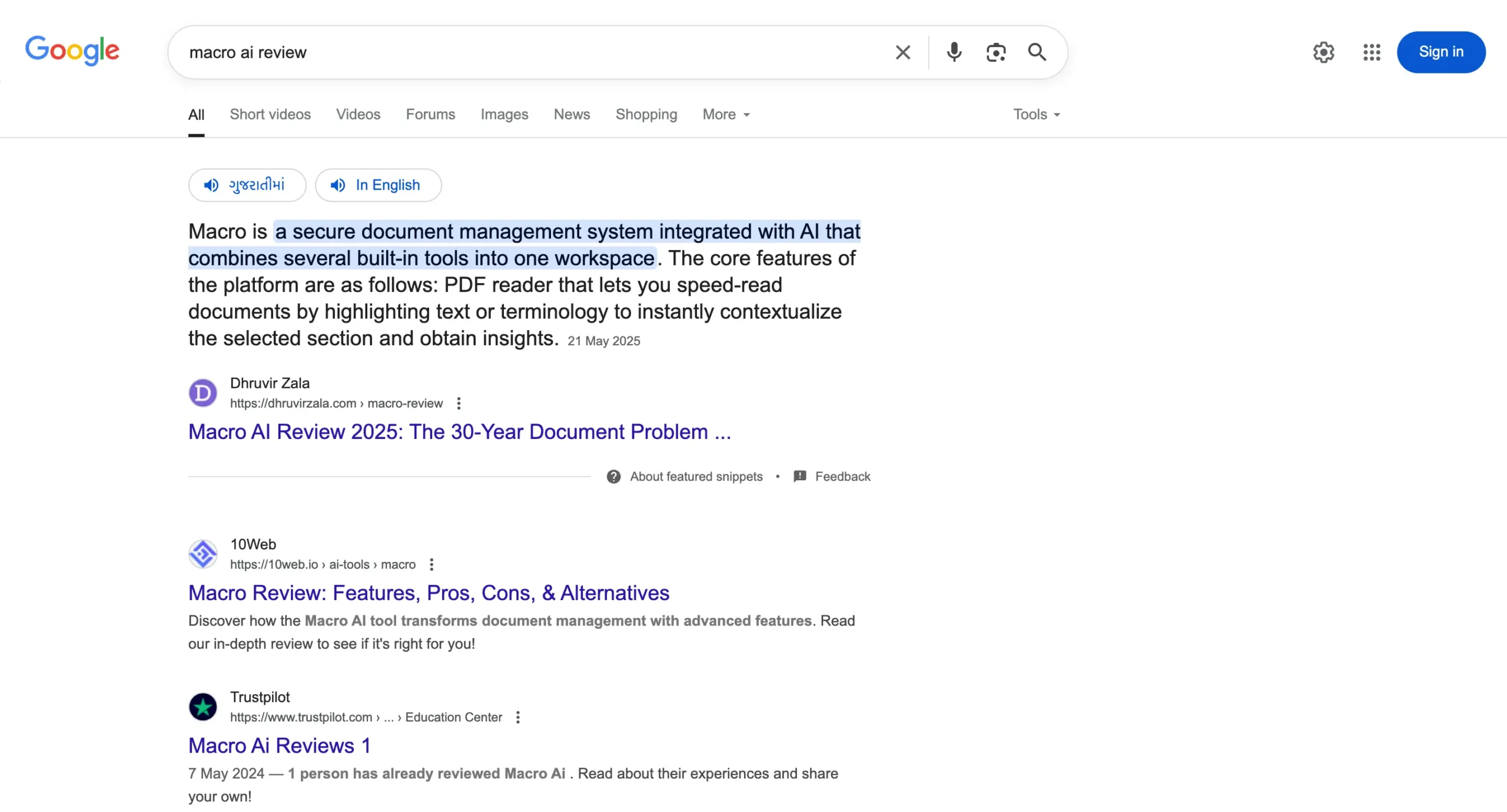Open quick settings gear icon
This screenshot has width=1507, height=812.
1323,52
